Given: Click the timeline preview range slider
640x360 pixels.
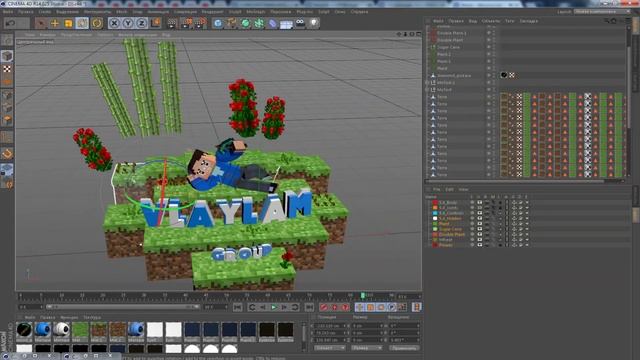Looking at the screenshot, I should [122, 307].
